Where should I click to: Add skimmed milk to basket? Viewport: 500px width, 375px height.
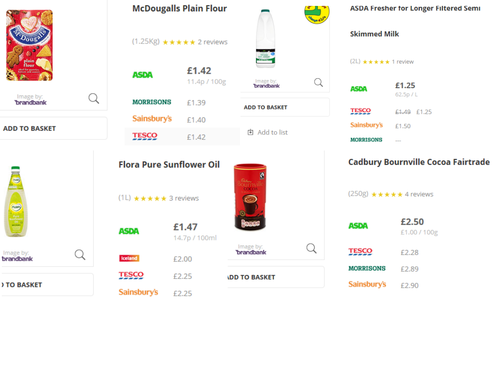(x=285, y=107)
